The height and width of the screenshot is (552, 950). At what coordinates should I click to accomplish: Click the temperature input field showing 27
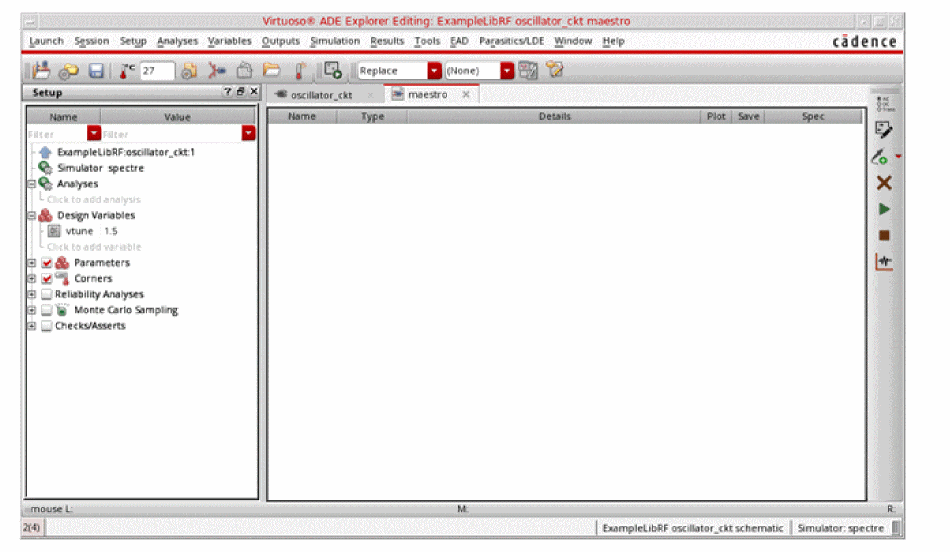point(157,71)
